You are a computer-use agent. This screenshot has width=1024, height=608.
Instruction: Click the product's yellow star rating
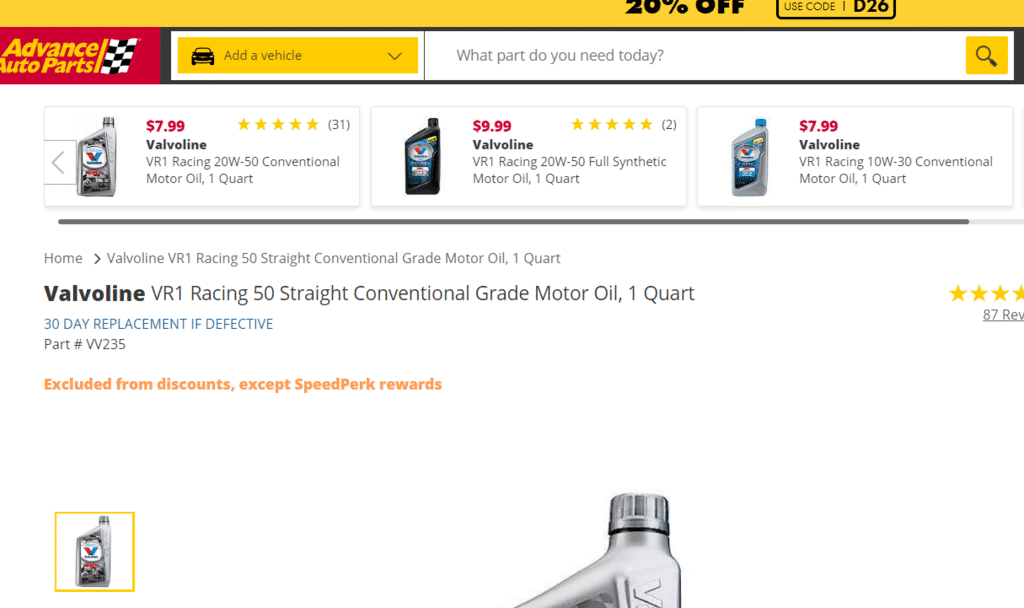[x=987, y=293]
